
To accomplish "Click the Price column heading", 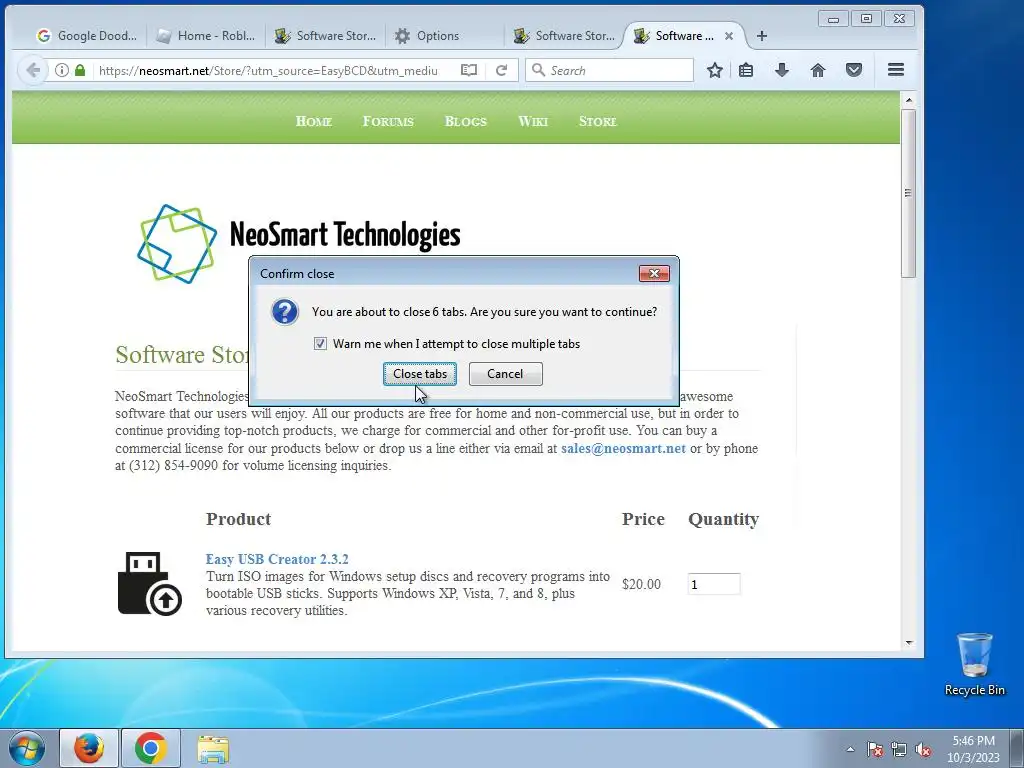I will pyautogui.click(x=643, y=519).
